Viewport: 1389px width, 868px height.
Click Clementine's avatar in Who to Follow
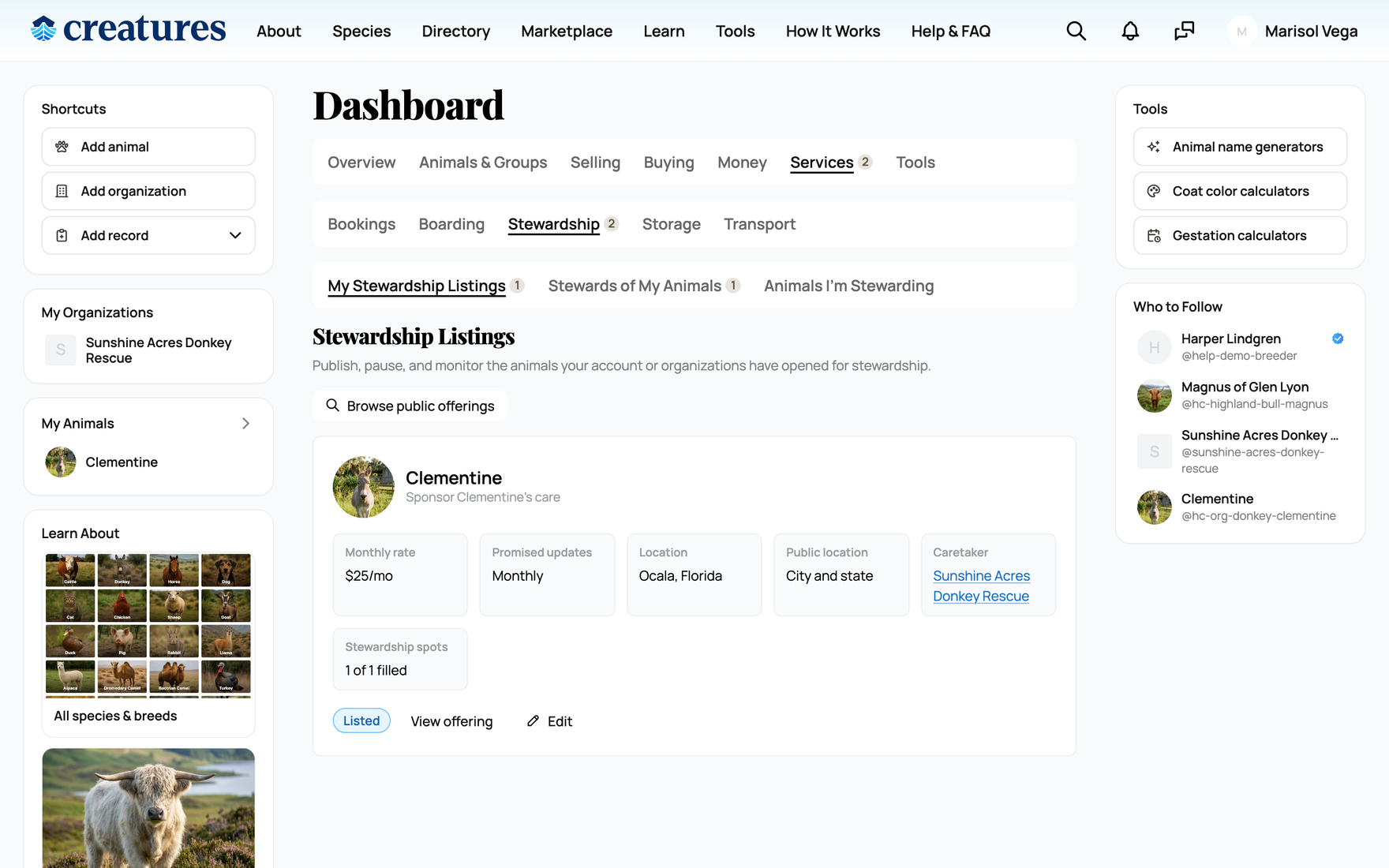[1154, 507]
